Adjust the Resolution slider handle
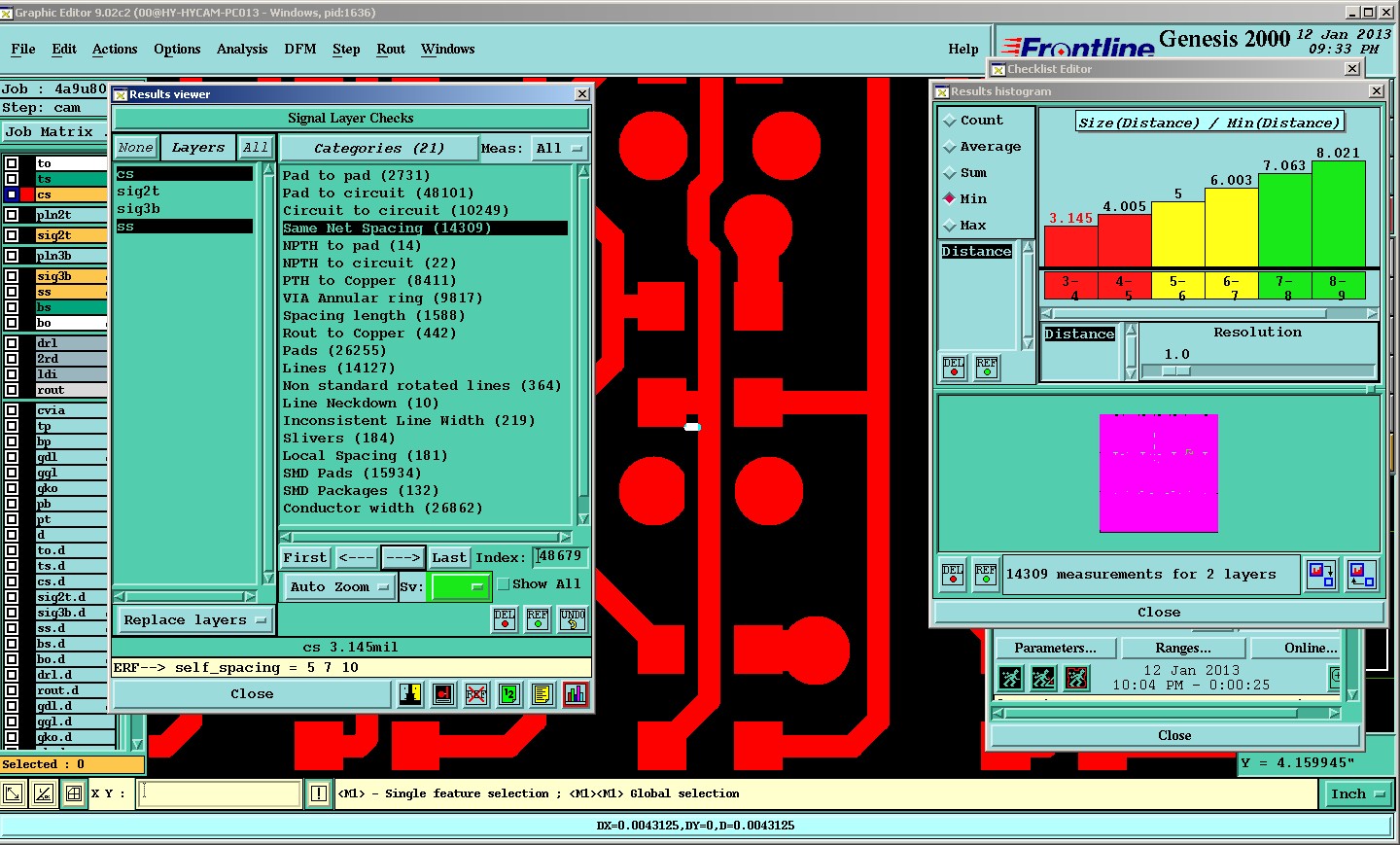 point(1176,370)
